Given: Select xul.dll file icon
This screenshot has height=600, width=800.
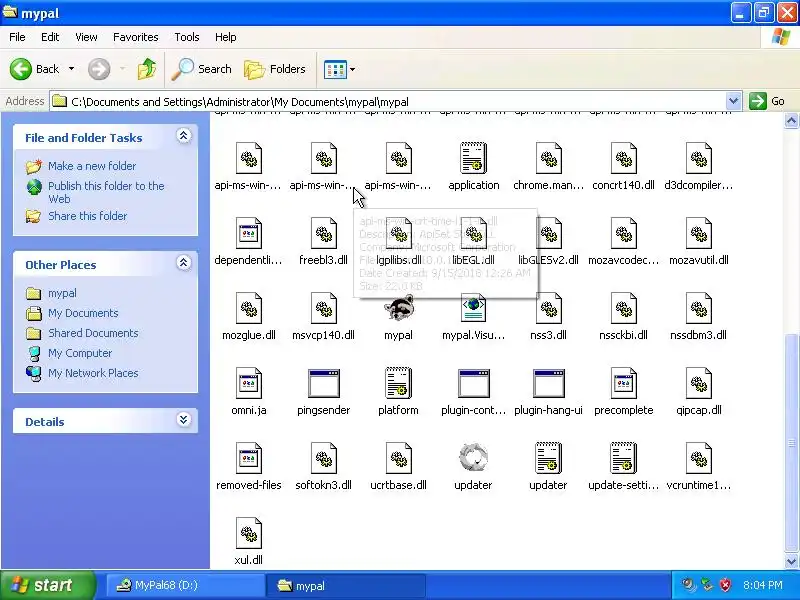Looking at the screenshot, I should click(x=248, y=533).
